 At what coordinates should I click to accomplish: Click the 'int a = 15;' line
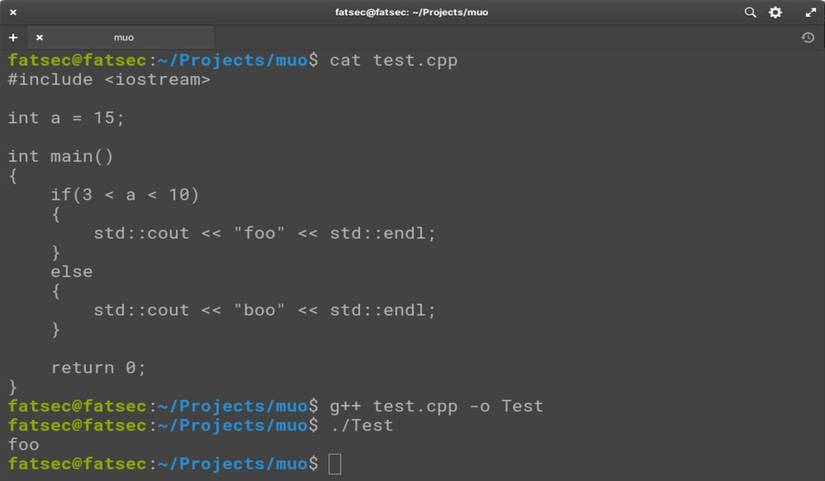(x=67, y=118)
